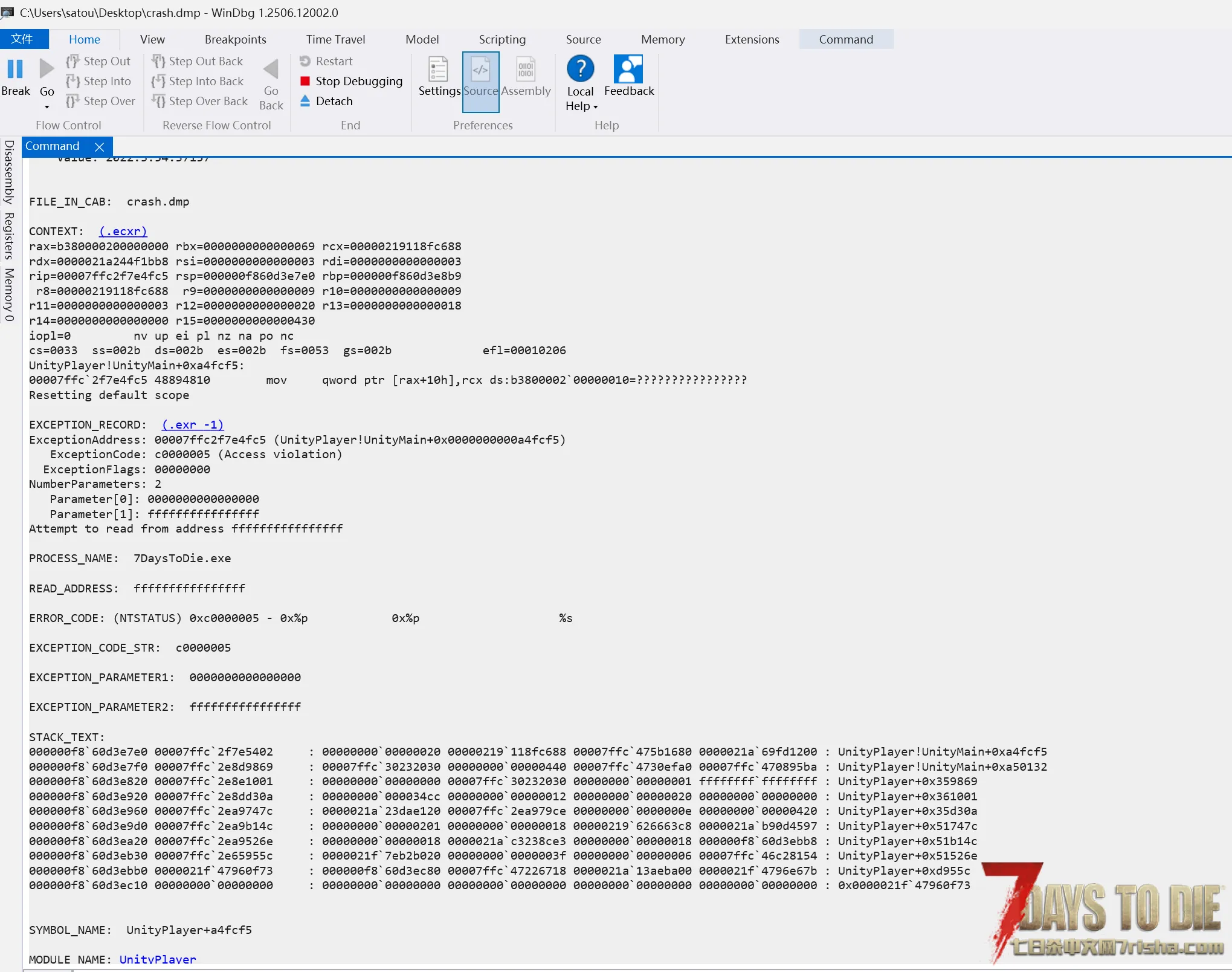Click the mov qword ptr instruction line
The height and width of the screenshot is (972, 1232).
tap(388, 380)
